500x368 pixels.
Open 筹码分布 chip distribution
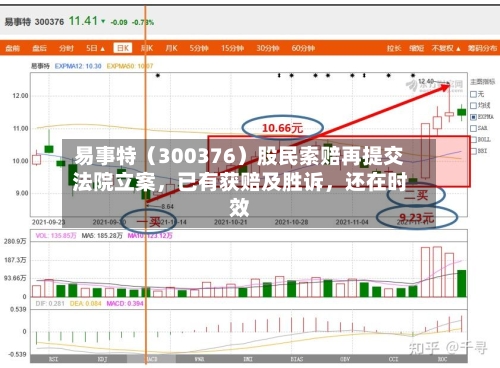pyautogui.click(x=482, y=48)
